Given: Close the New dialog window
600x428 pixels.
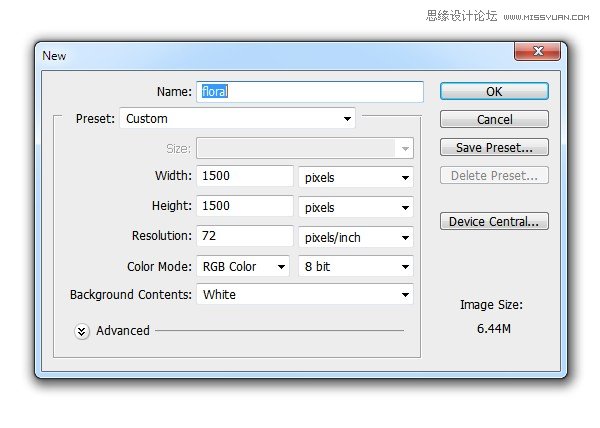Looking at the screenshot, I should (x=535, y=52).
